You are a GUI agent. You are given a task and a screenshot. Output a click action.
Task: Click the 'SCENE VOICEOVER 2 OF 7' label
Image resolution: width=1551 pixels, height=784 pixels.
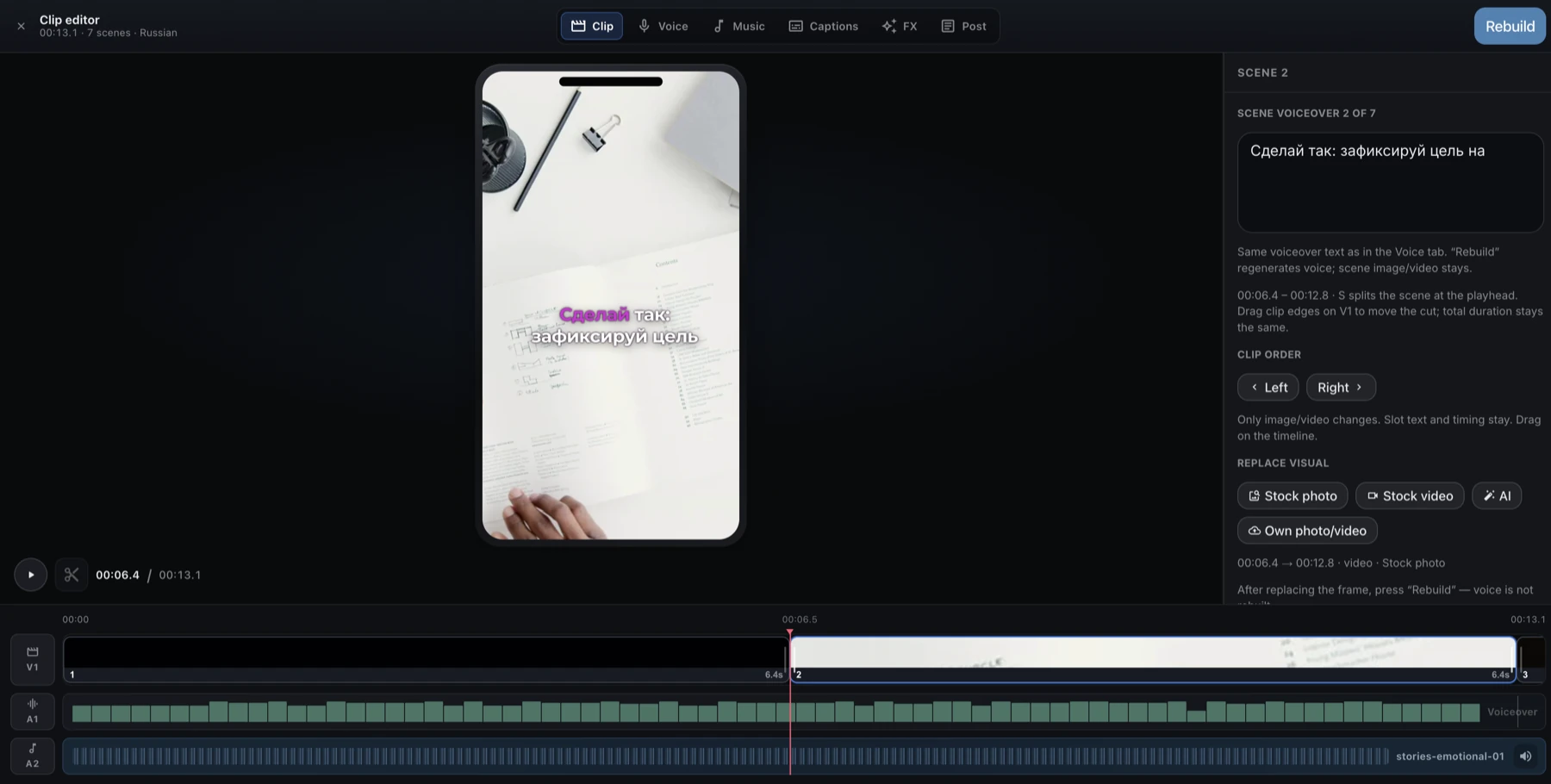[1306, 113]
